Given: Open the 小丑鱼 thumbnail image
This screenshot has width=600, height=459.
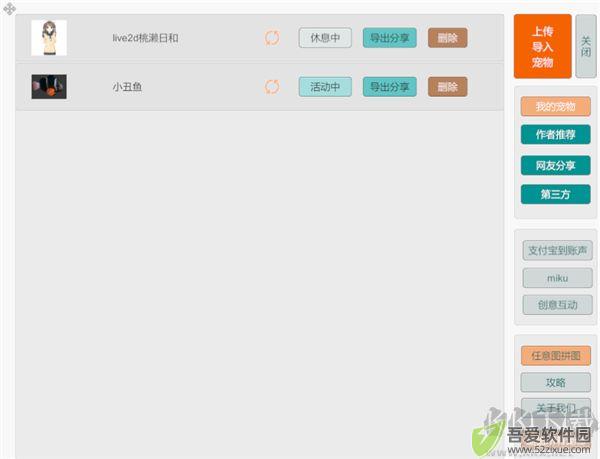Looking at the screenshot, I should (49, 87).
